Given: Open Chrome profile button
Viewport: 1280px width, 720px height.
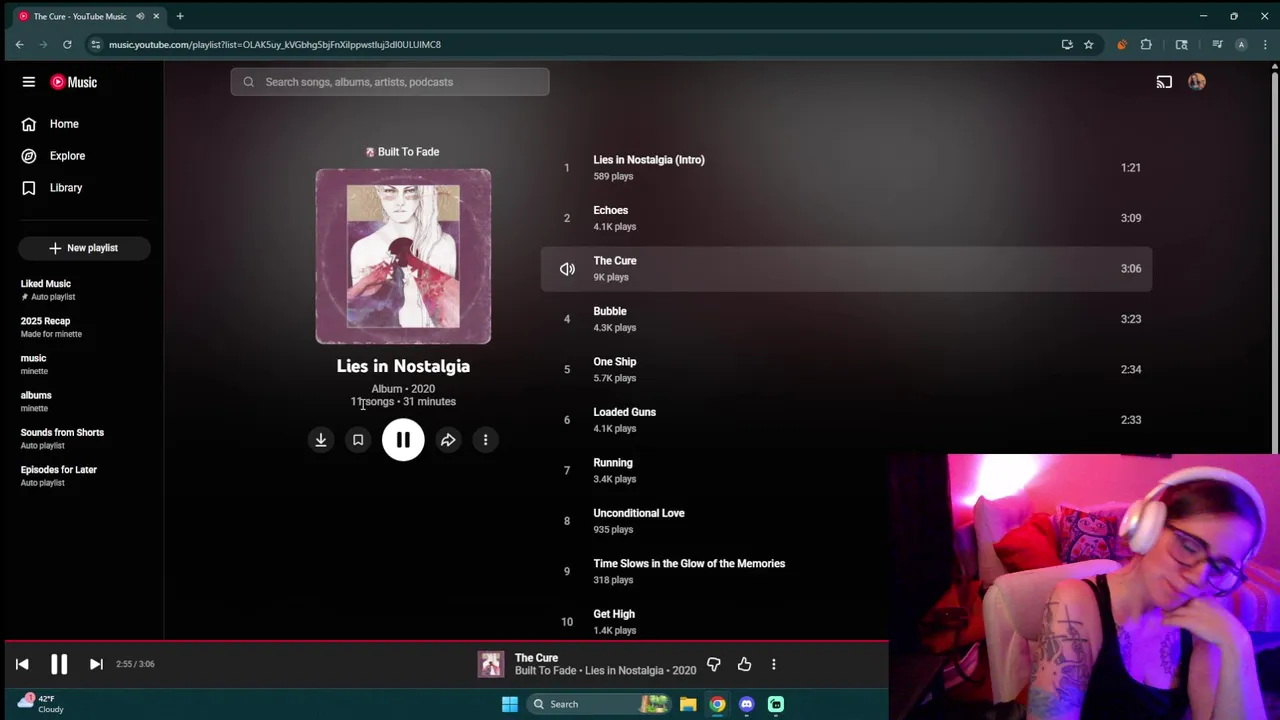Looking at the screenshot, I should tap(1241, 44).
